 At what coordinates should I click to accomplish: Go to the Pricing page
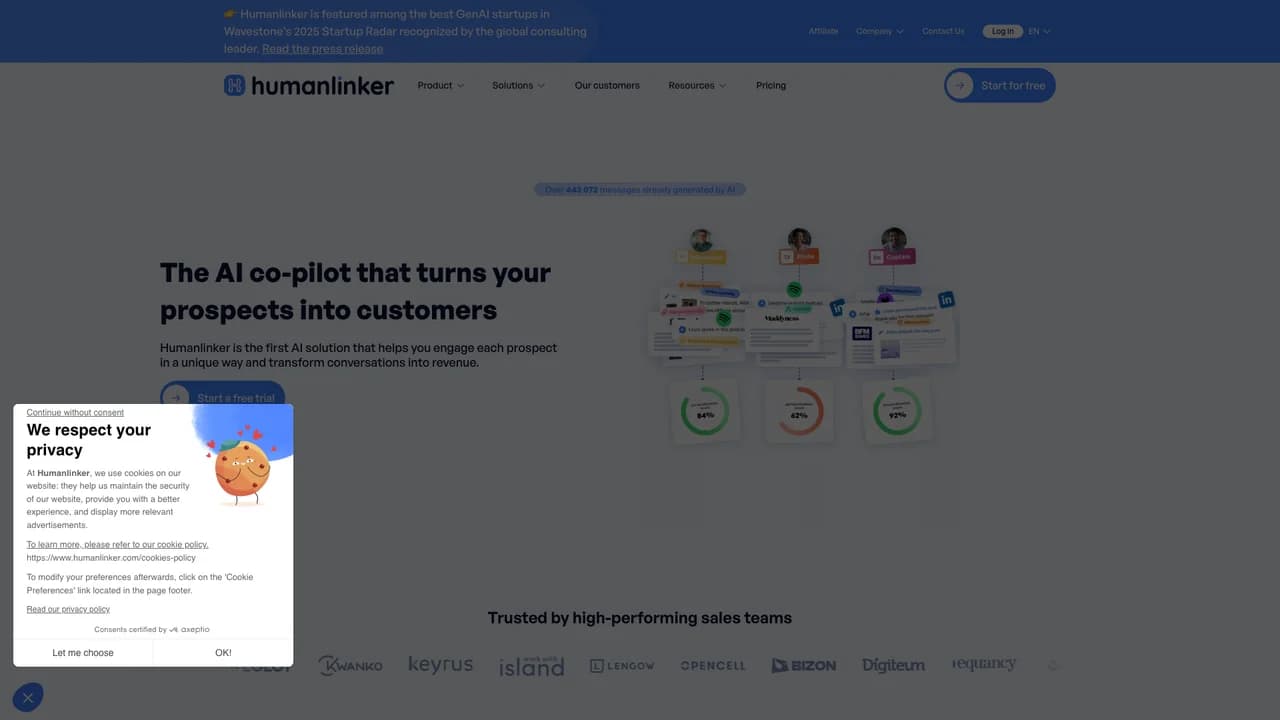point(771,86)
